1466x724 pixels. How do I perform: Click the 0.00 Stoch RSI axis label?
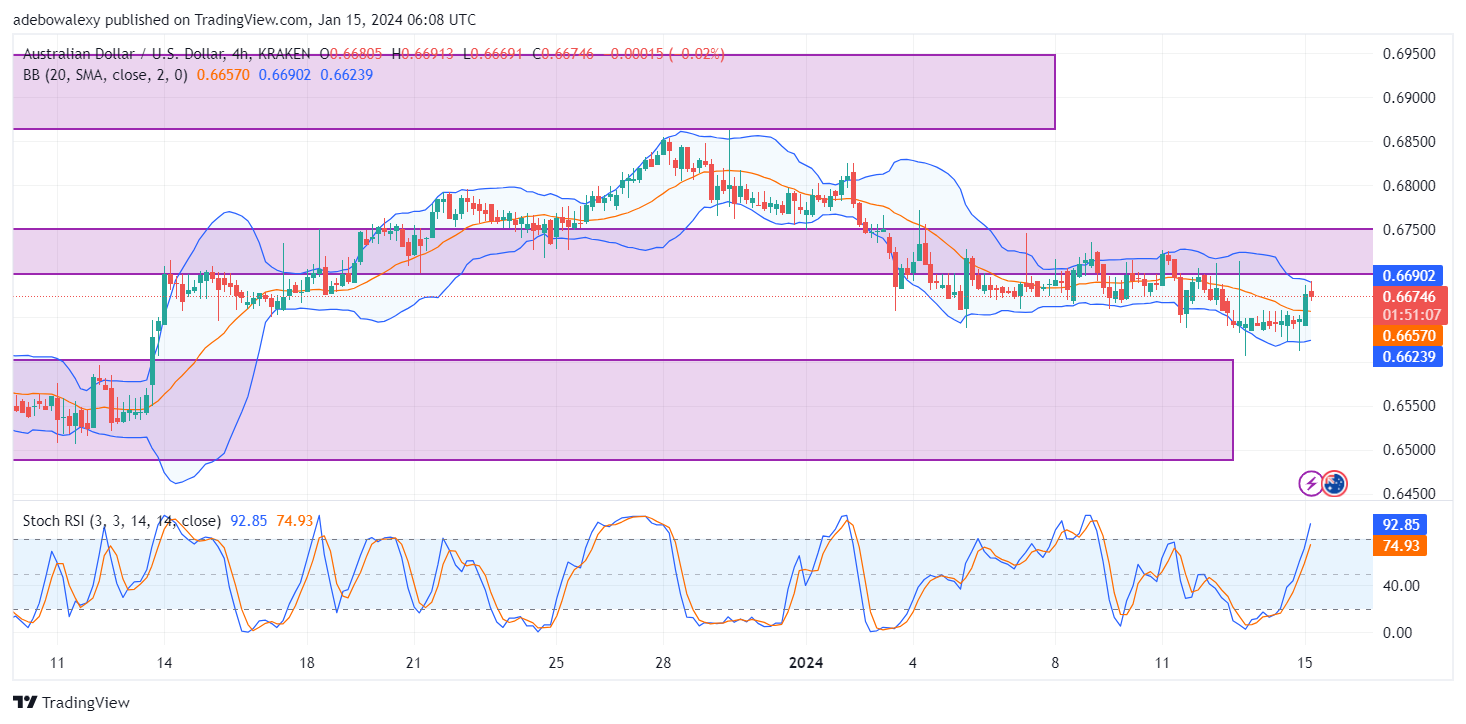(1396, 633)
